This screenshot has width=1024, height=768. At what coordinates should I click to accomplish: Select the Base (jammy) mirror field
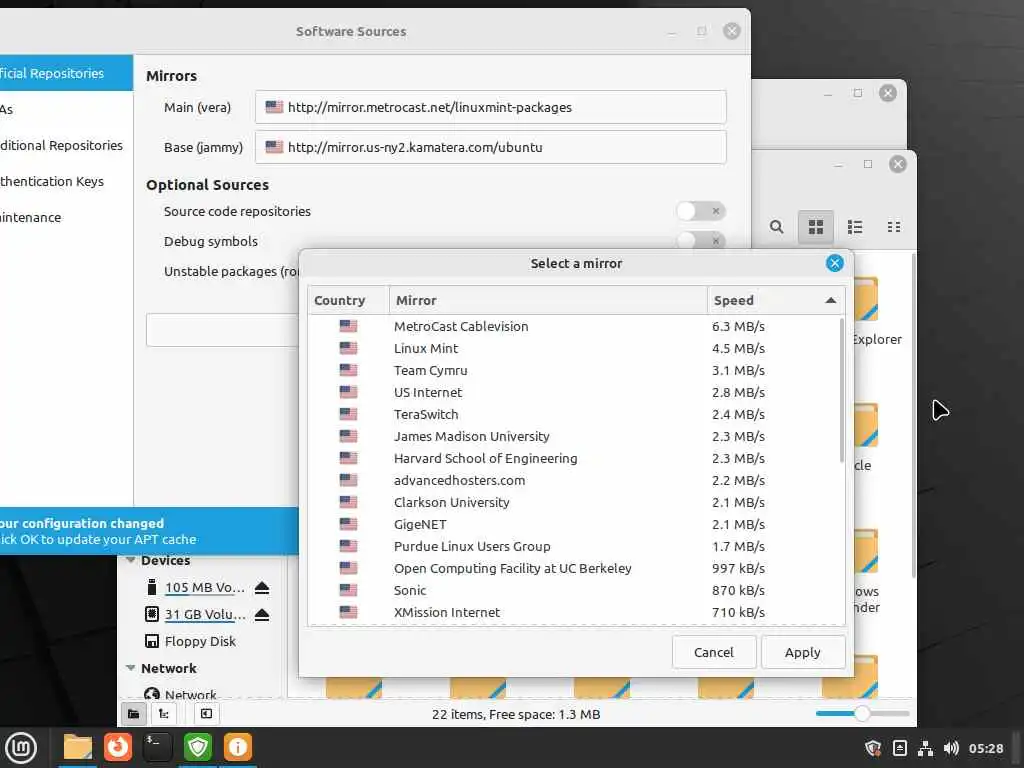point(490,147)
